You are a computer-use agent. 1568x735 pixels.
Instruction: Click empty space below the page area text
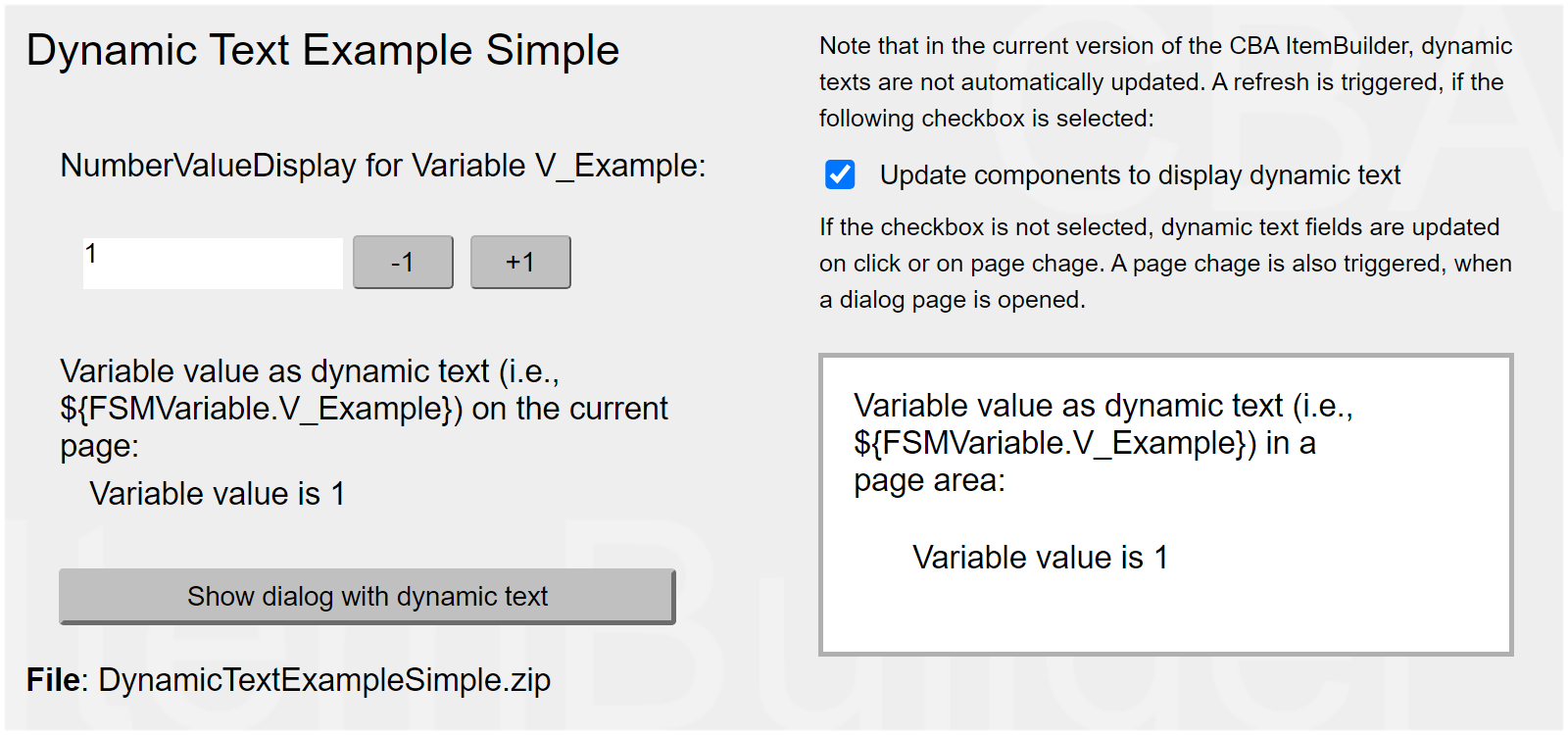coord(1166,617)
